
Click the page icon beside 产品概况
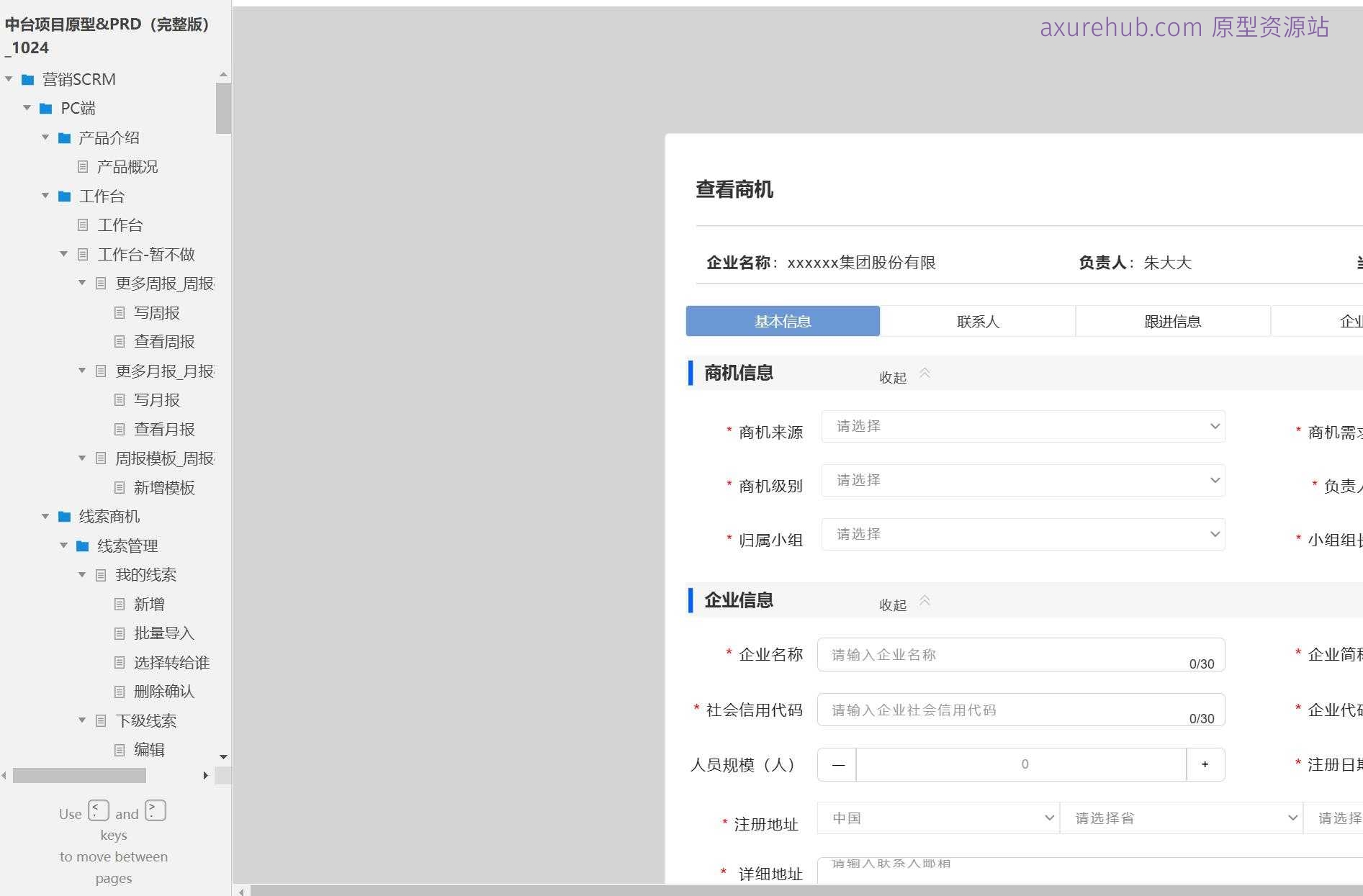point(81,167)
